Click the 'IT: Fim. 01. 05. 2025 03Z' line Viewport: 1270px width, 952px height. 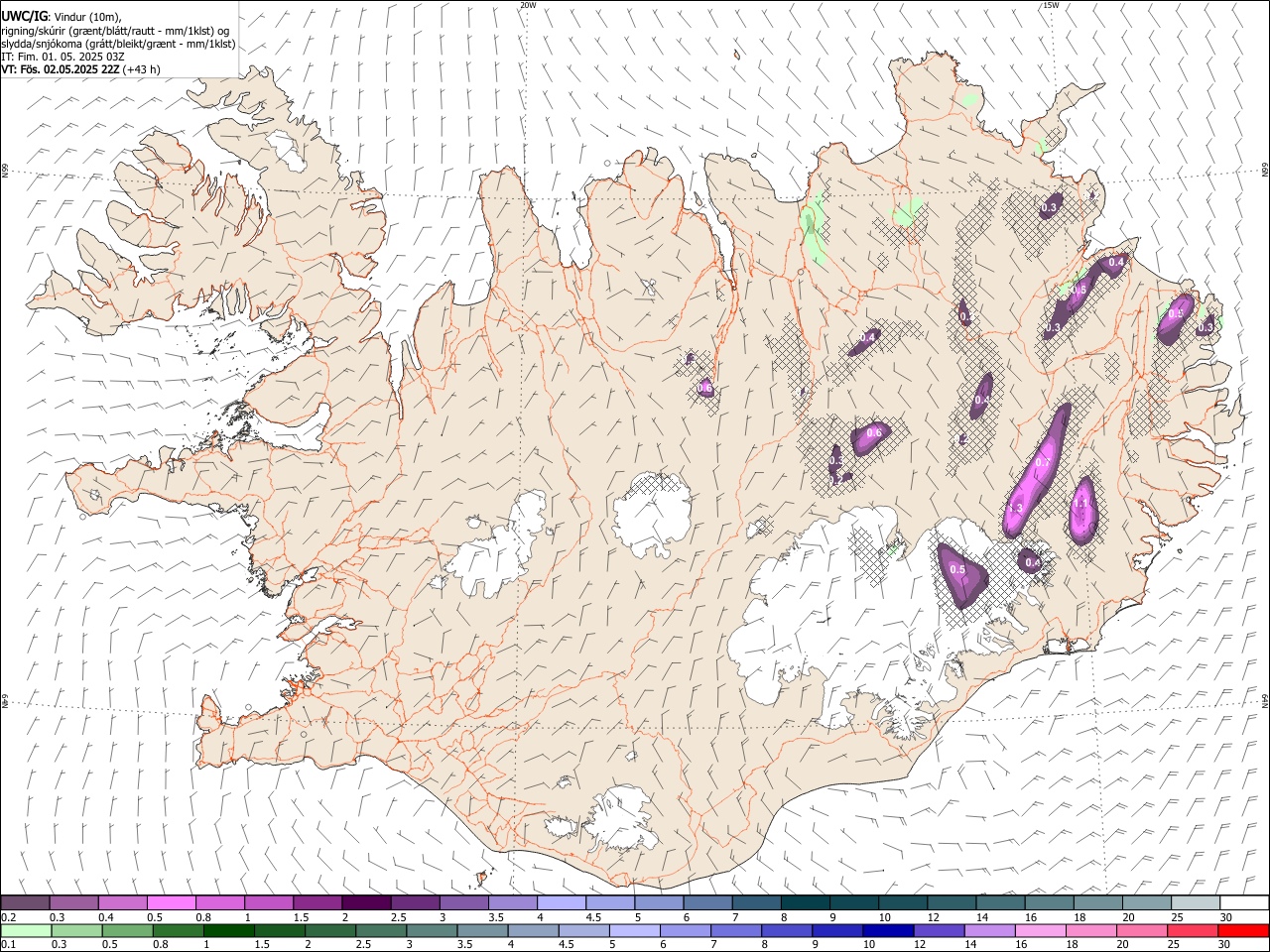click(63, 57)
